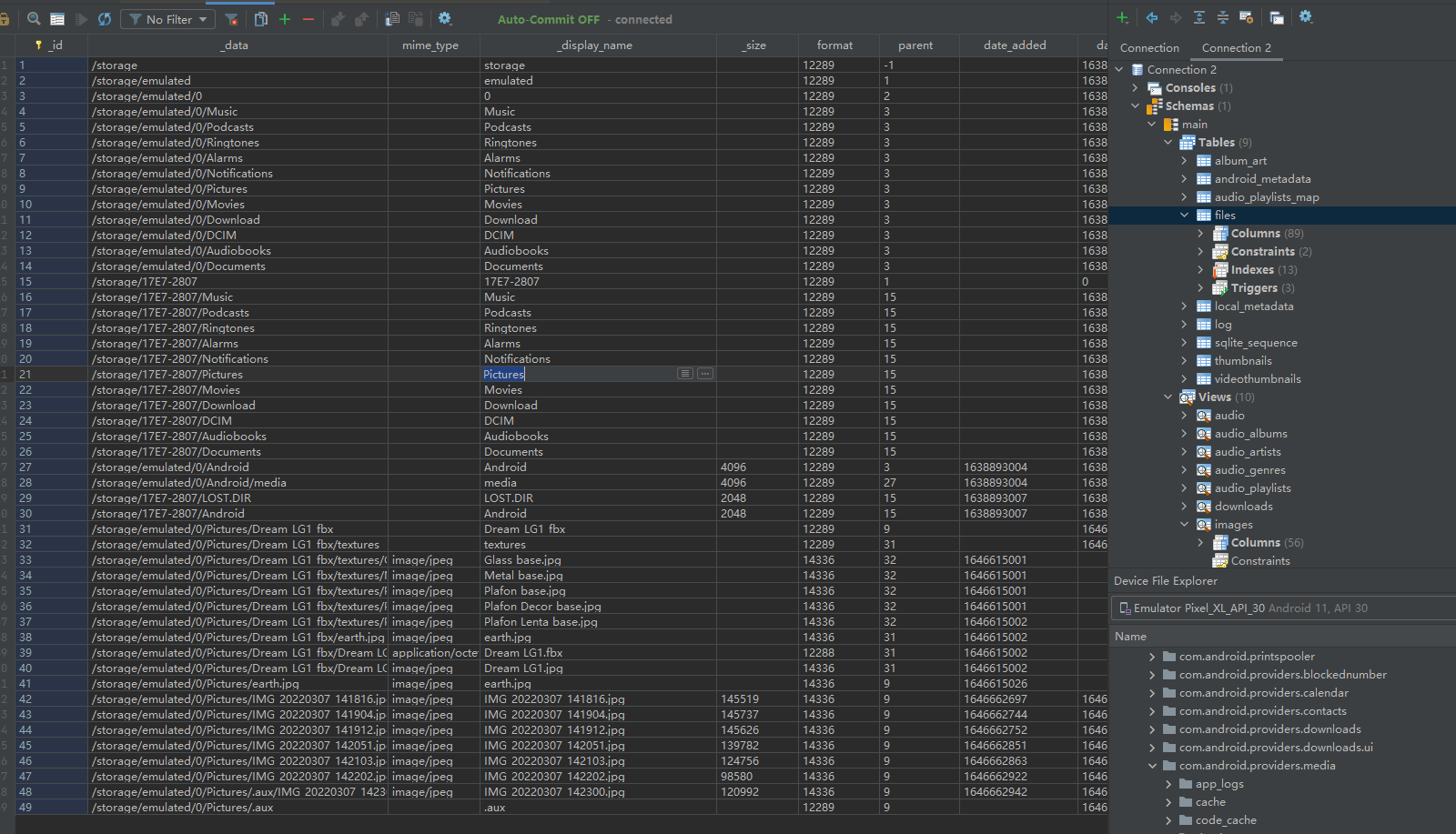The image size is (1456, 834).
Task: Toggle the Auto-Commit OFF label
Action: [x=549, y=19]
